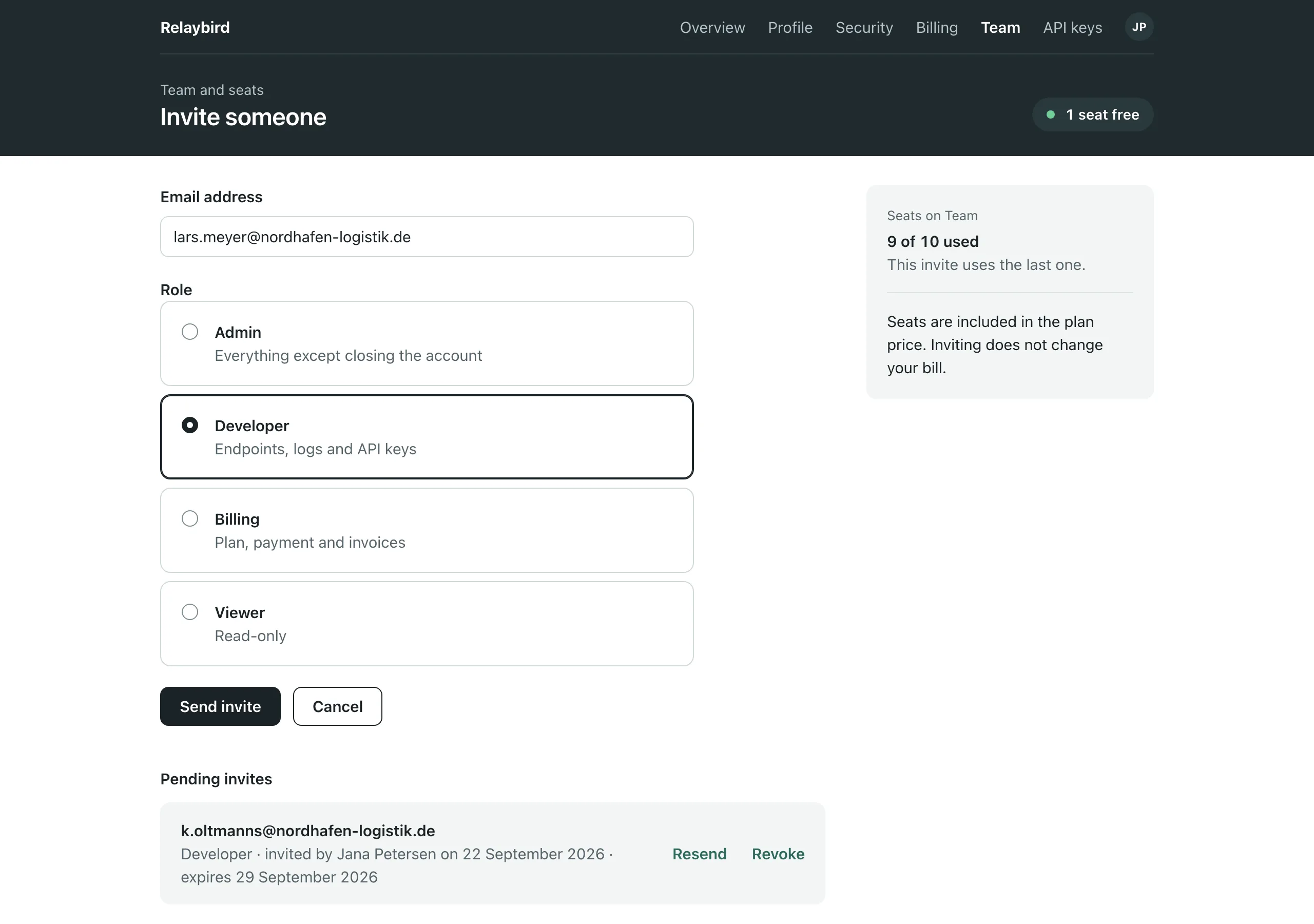Click the 'Team and seats' breadcrumb text

(212, 90)
